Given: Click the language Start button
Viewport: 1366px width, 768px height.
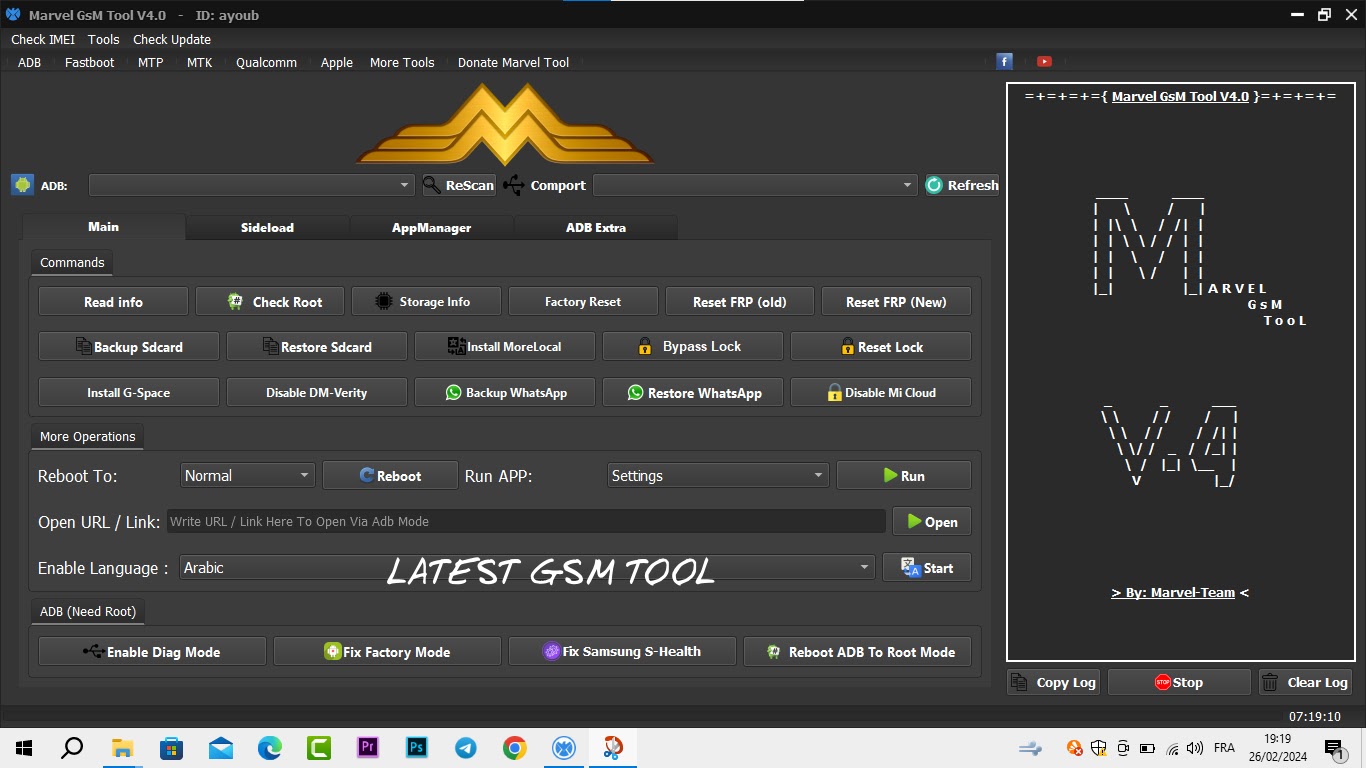Looking at the screenshot, I should [927, 568].
